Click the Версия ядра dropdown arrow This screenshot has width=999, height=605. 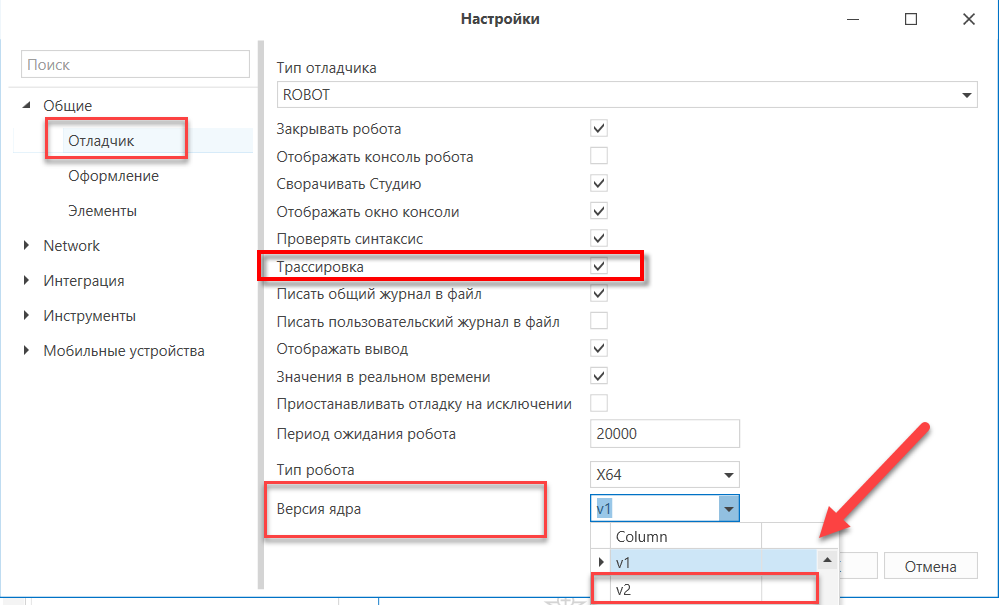(729, 508)
